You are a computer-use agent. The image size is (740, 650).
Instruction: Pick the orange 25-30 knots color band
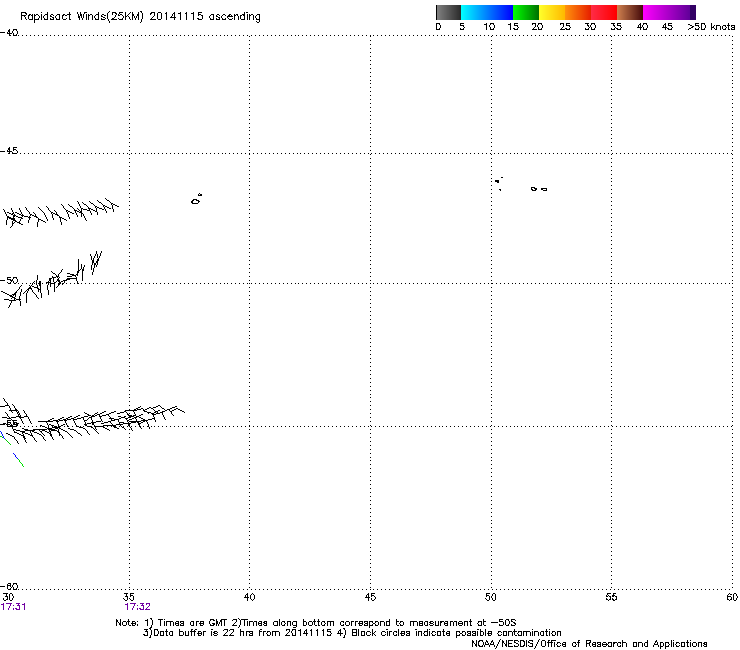click(x=578, y=12)
